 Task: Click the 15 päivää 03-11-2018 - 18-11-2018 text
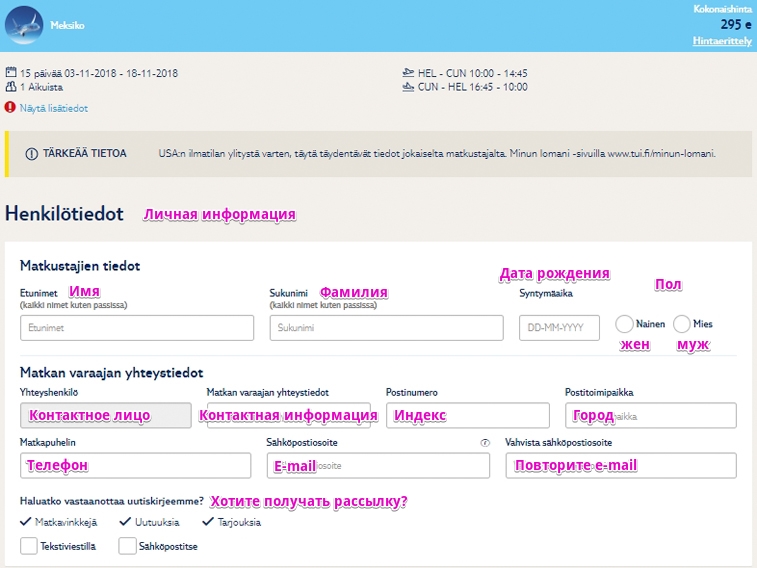pyautogui.click(x=99, y=73)
